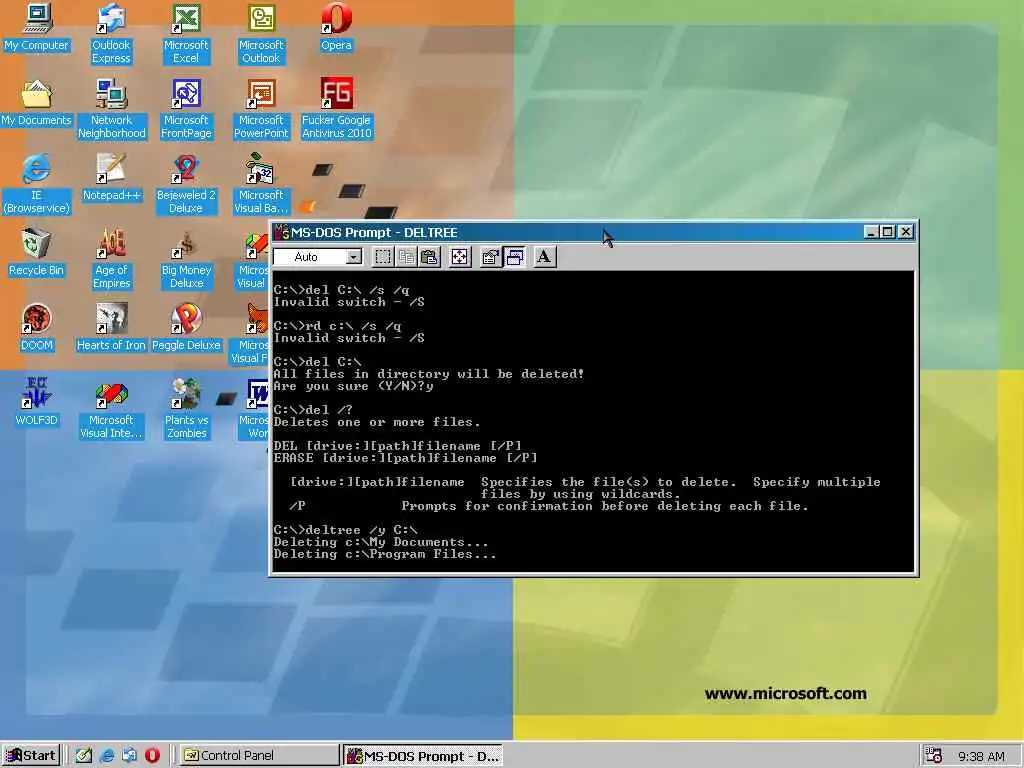Minimize the MS-DOS Prompt window
The width and height of the screenshot is (1024, 768).
tap(871, 232)
